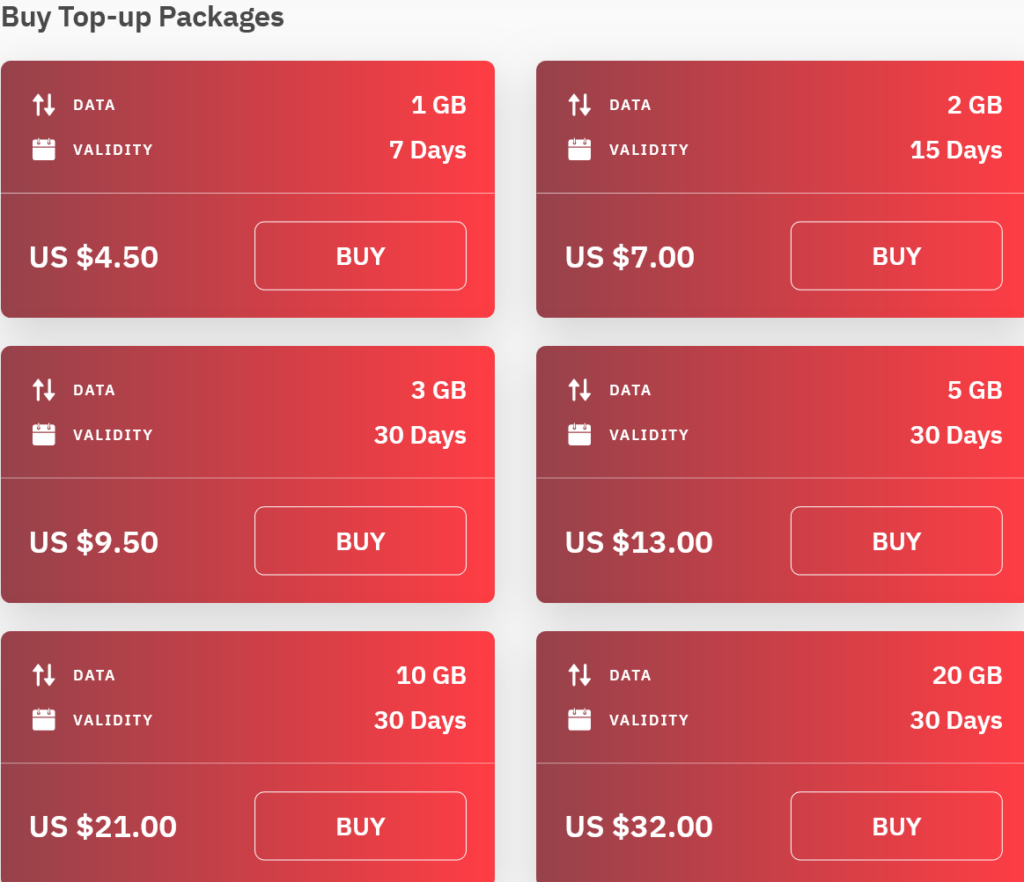Click the calendar icon on the 10 GB package
The image size is (1024, 882).
(x=44, y=720)
